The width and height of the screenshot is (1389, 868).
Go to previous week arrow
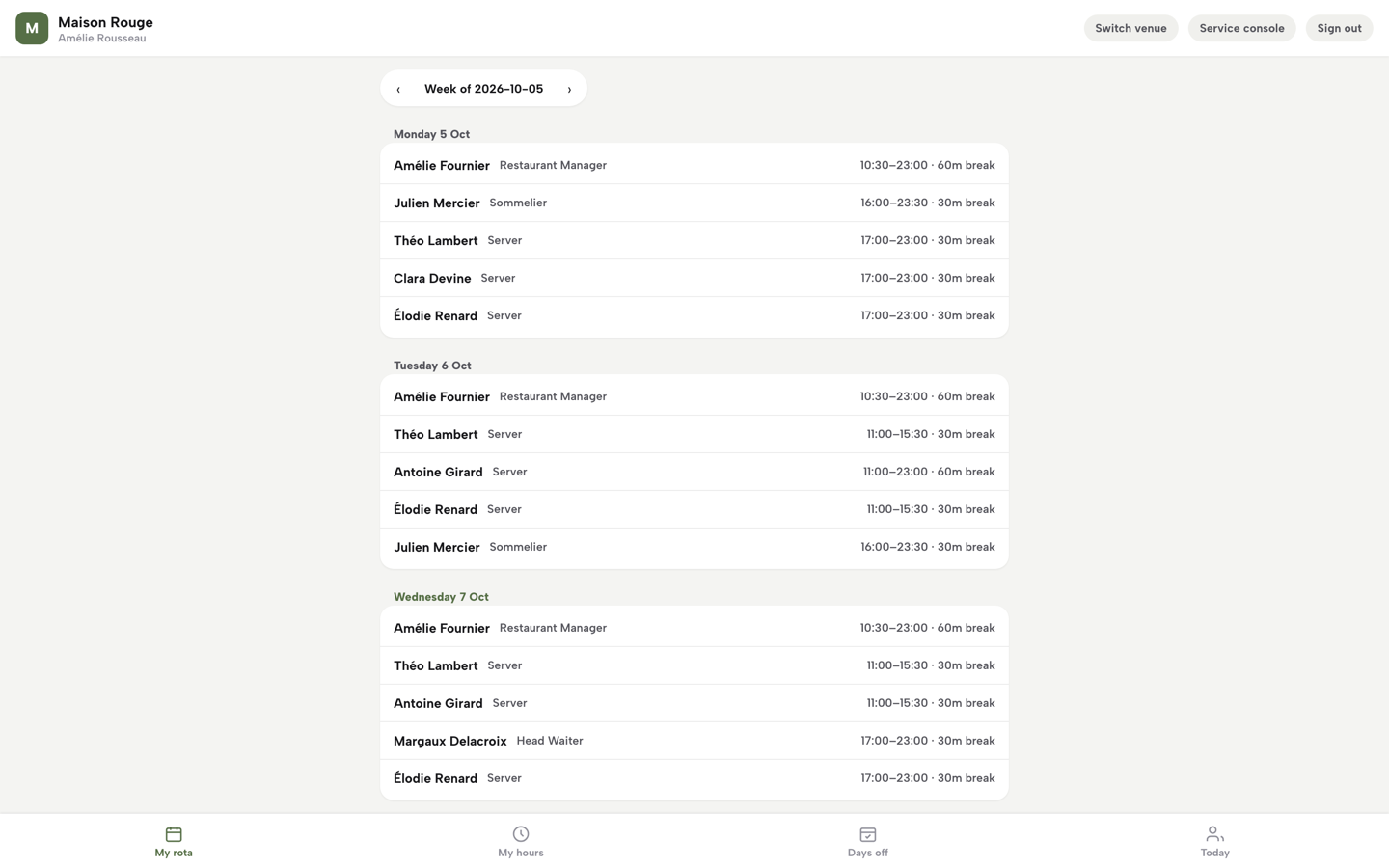398,89
